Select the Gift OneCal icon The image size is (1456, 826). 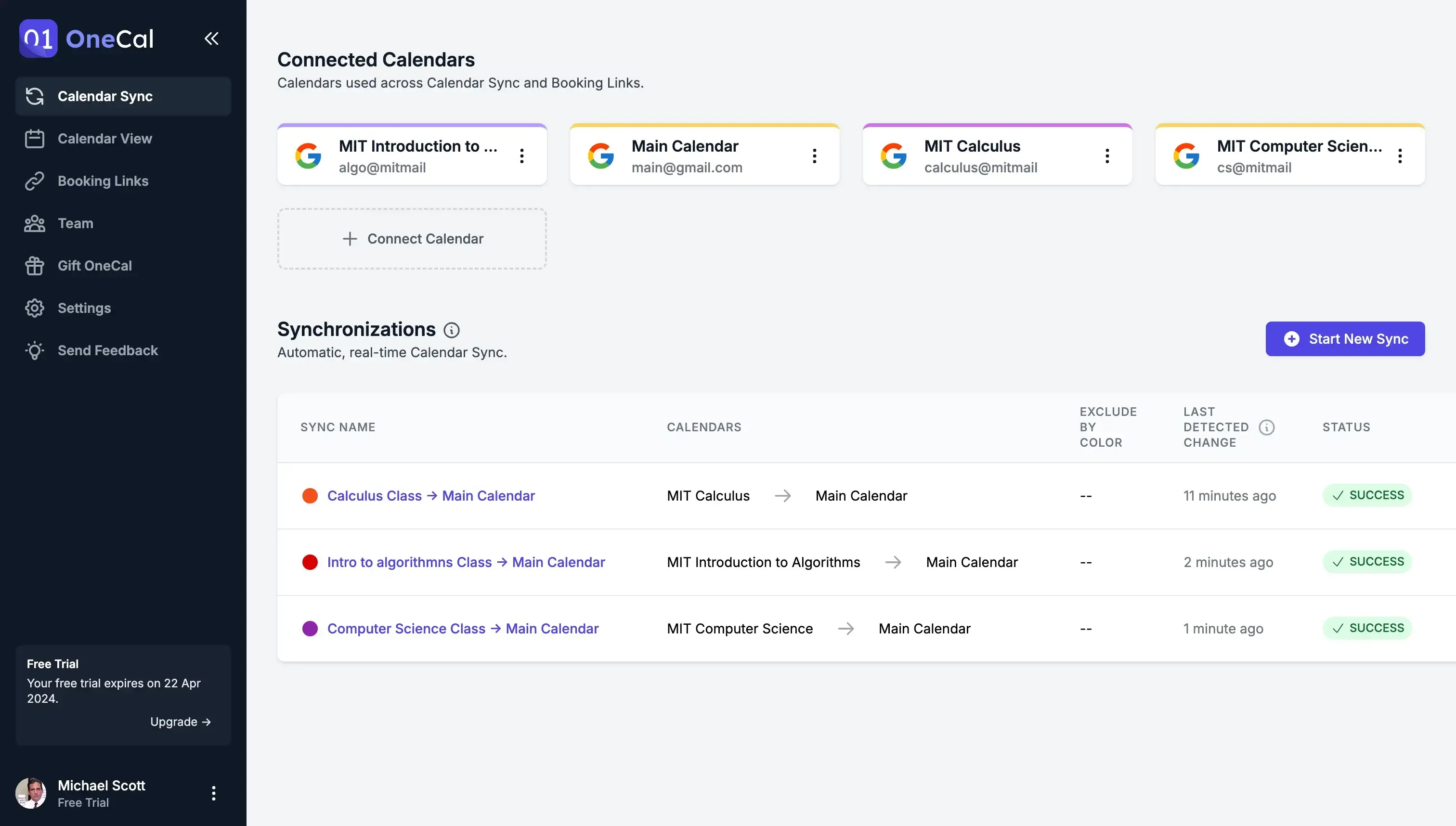[34, 266]
